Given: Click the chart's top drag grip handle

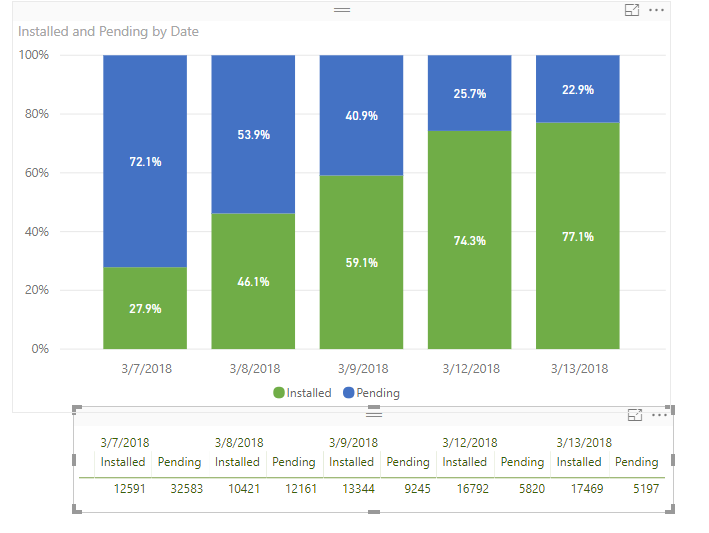Looking at the screenshot, I should [x=342, y=9].
